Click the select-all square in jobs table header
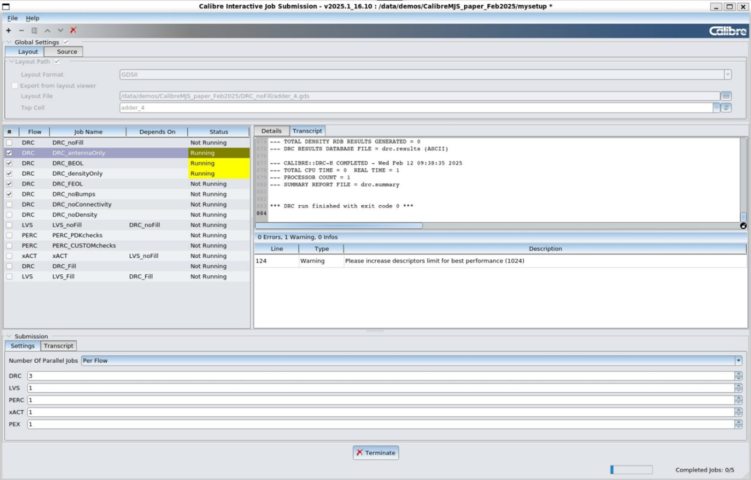 [10, 132]
